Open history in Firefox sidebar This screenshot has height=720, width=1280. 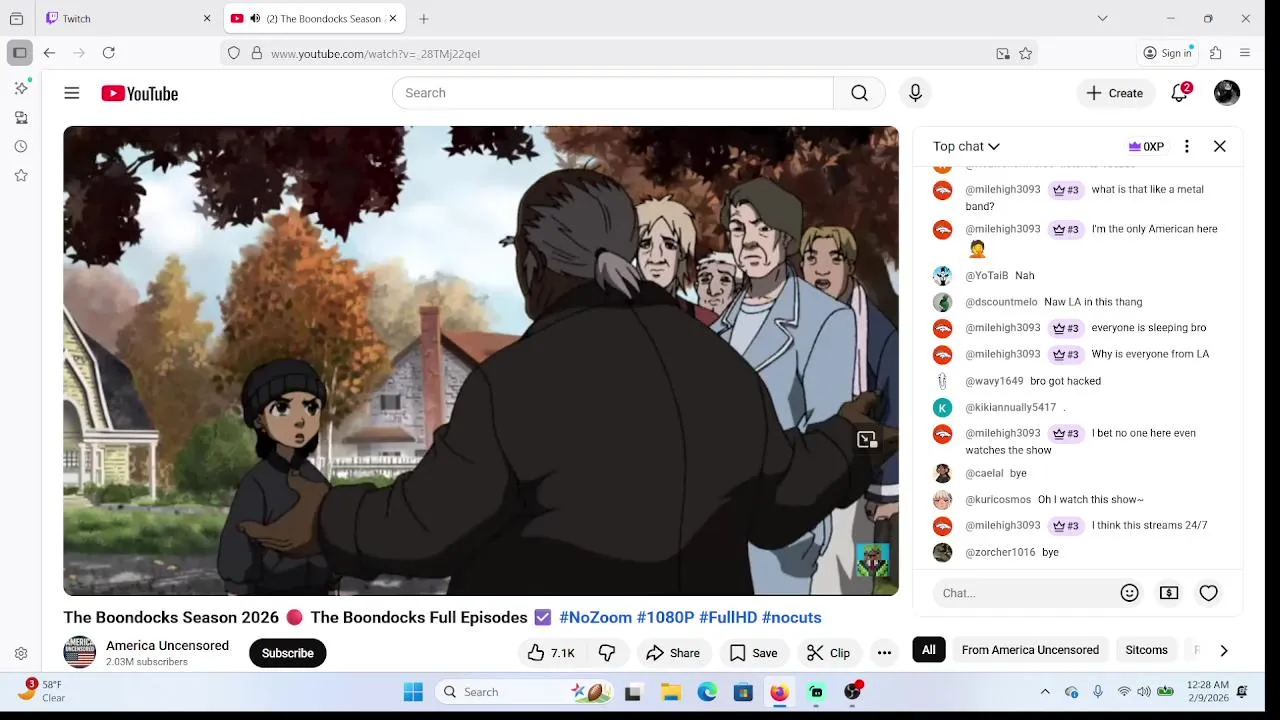pyautogui.click(x=21, y=146)
